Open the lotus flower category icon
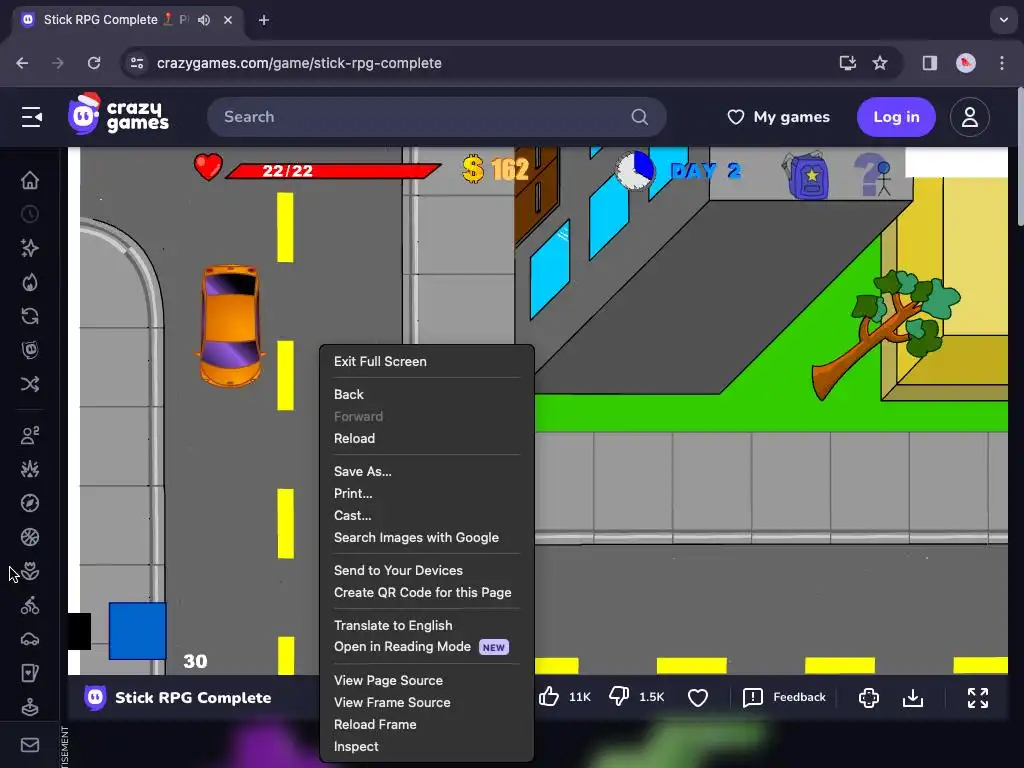This screenshot has height=768, width=1024. 30,571
